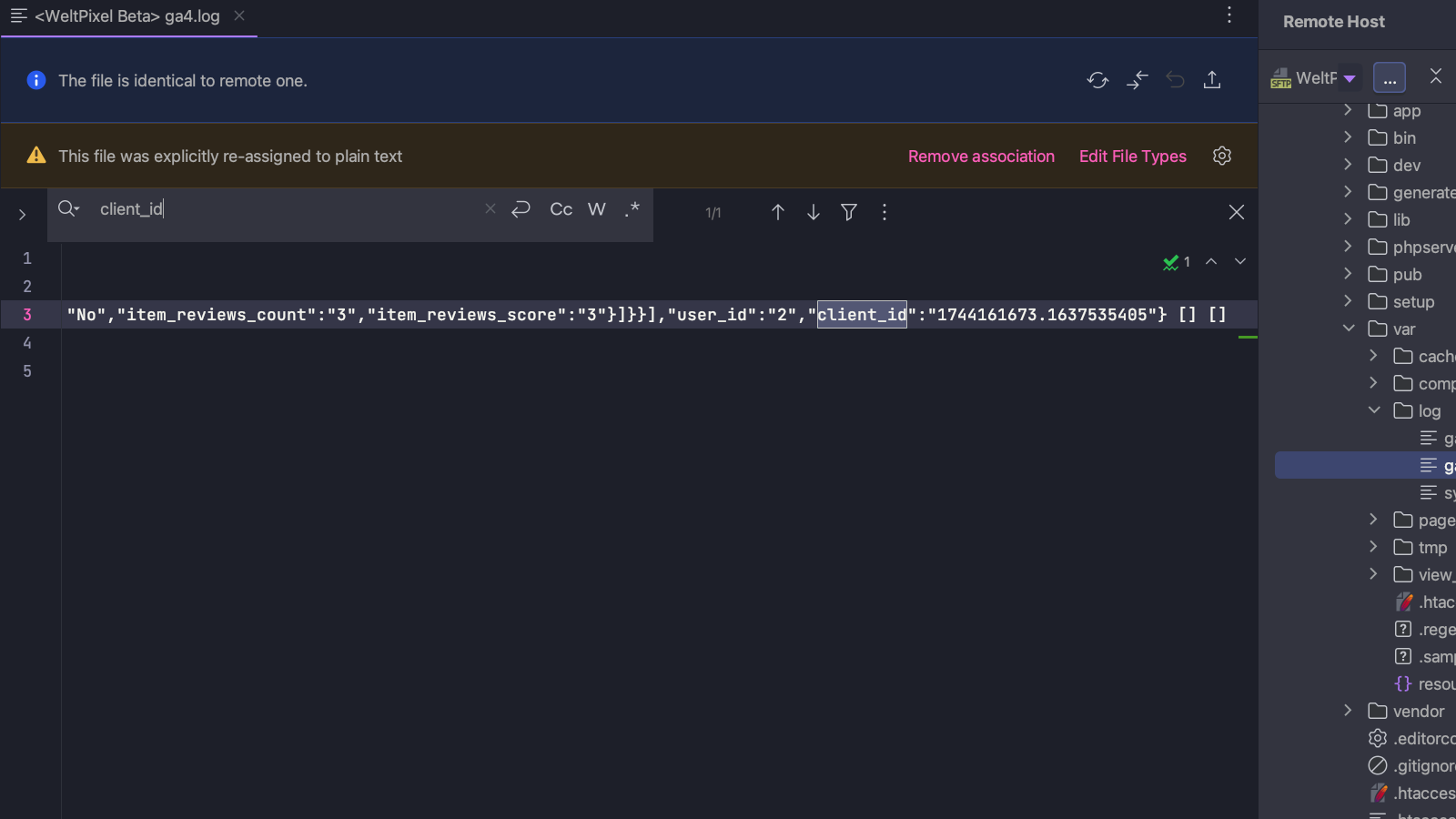Collapse the var folder
This screenshot has height=819, width=1456.
pyautogui.click(x=1348, y=329)
